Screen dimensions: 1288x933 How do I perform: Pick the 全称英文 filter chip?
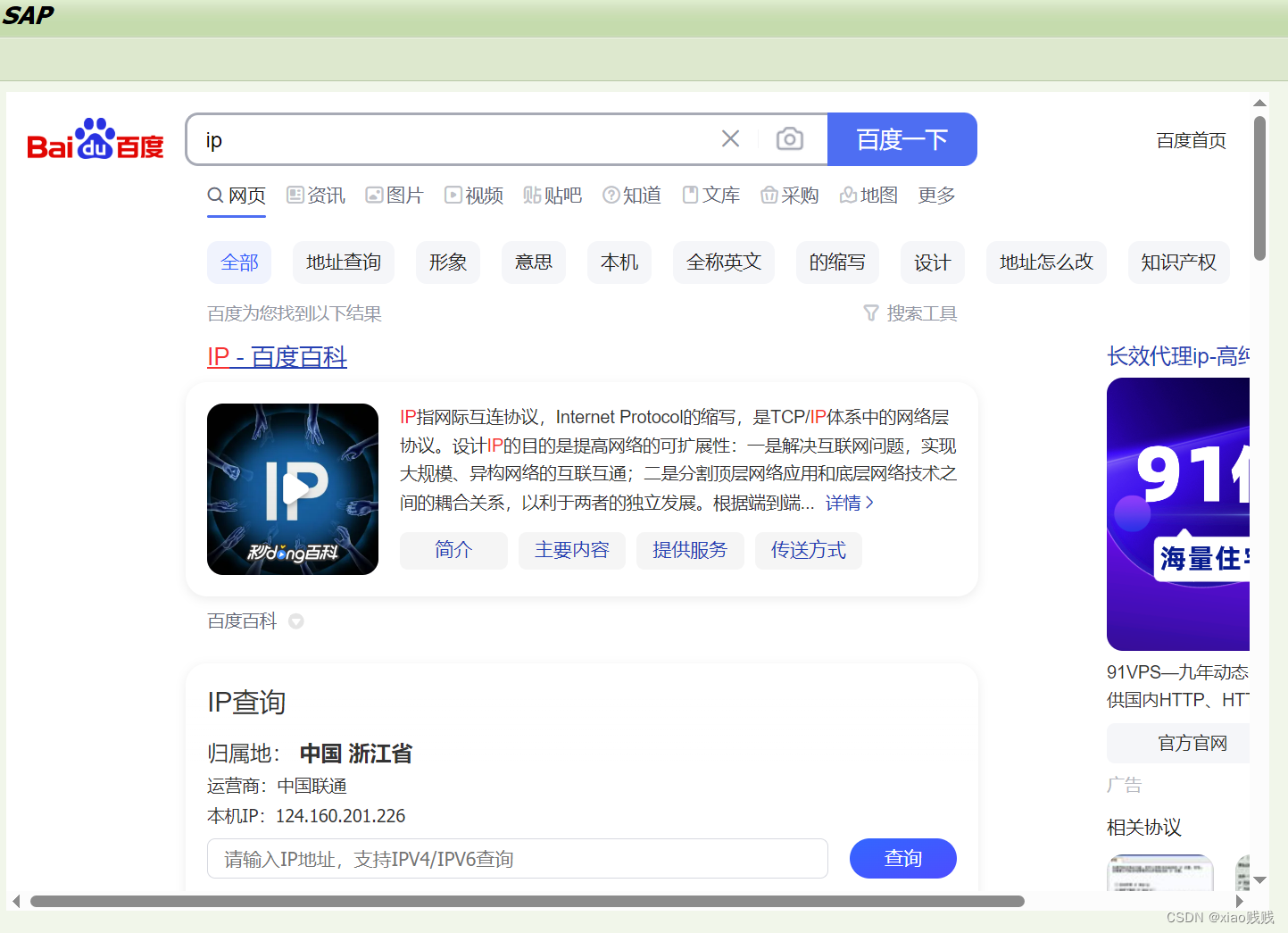coord(724,262)
